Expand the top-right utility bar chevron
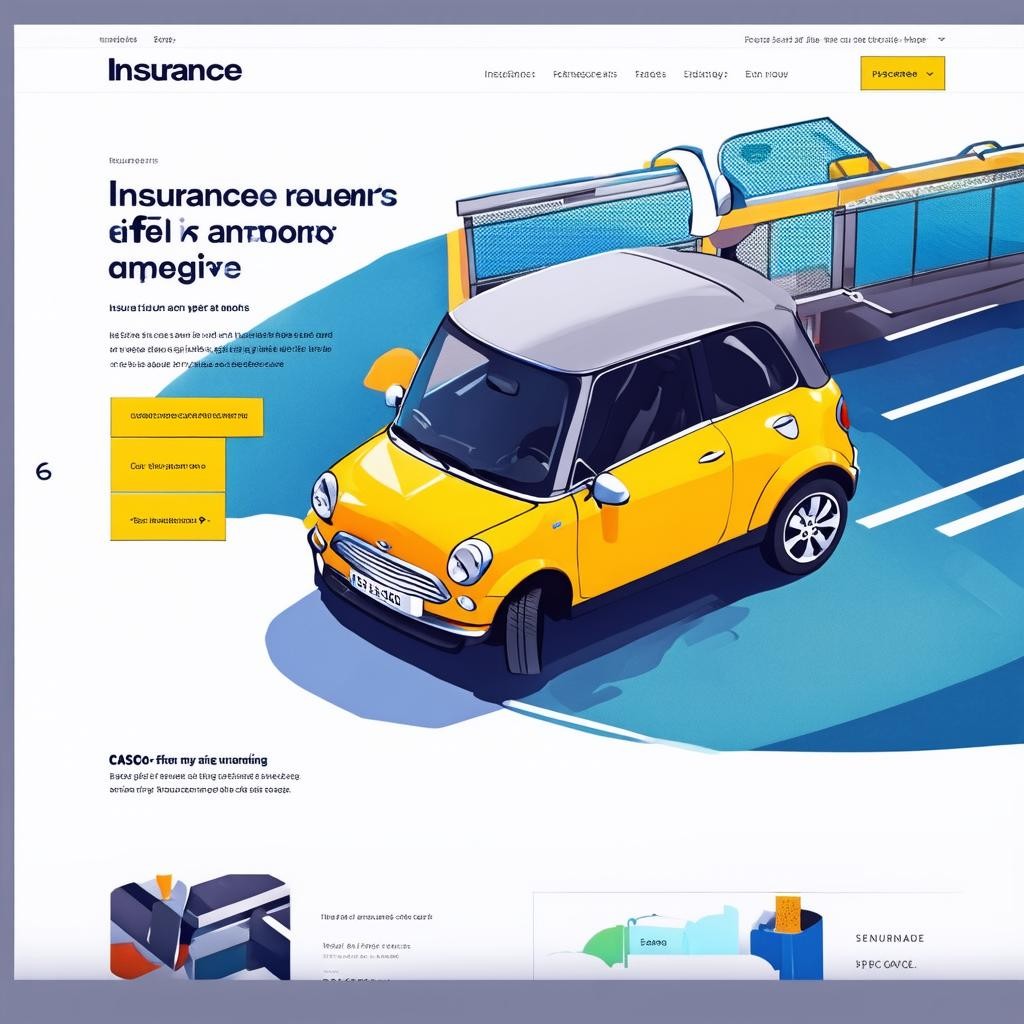The width and height of the screenshot is (1024, 1024). click(941, 40)
